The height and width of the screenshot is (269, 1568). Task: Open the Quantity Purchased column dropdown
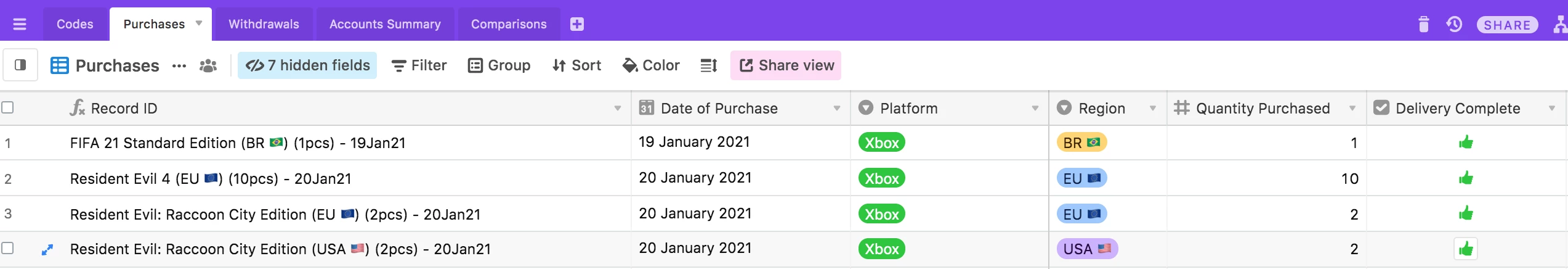(x=1352, y=108)
